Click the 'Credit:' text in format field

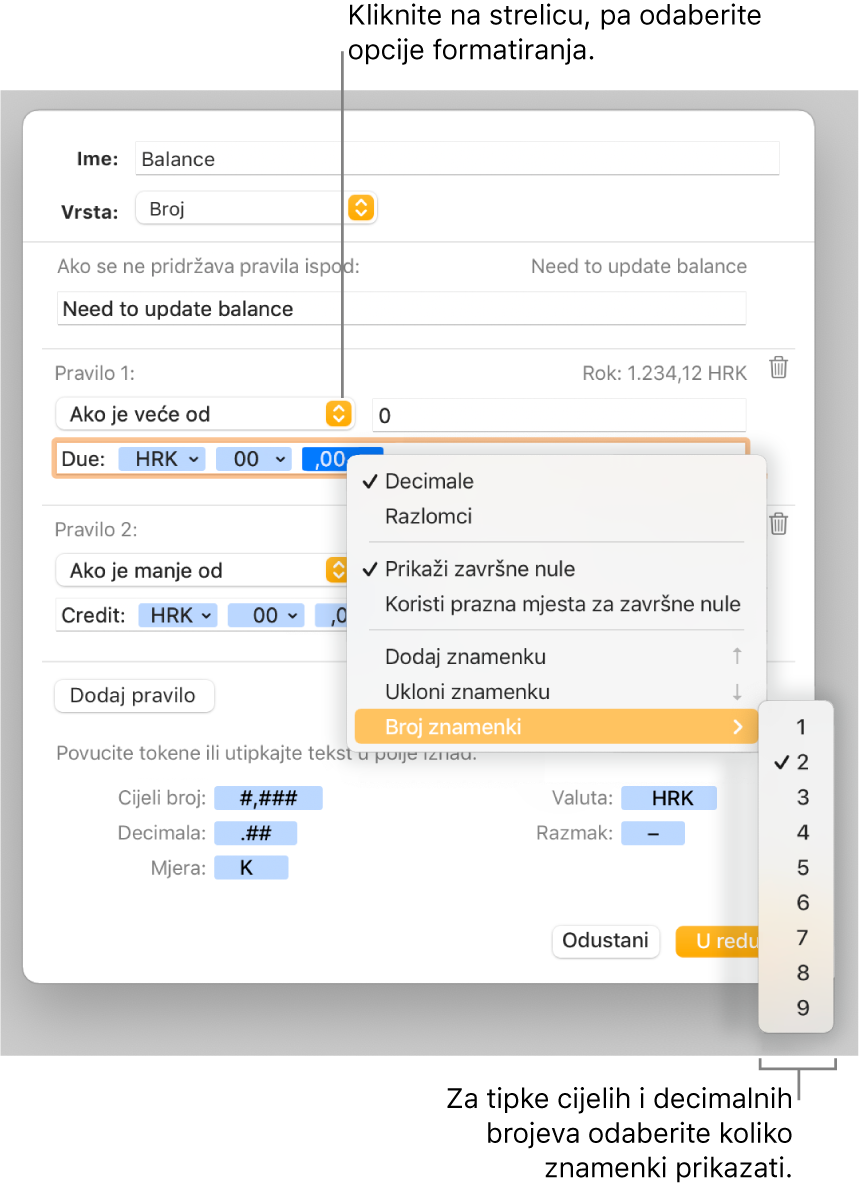(93, 616)
